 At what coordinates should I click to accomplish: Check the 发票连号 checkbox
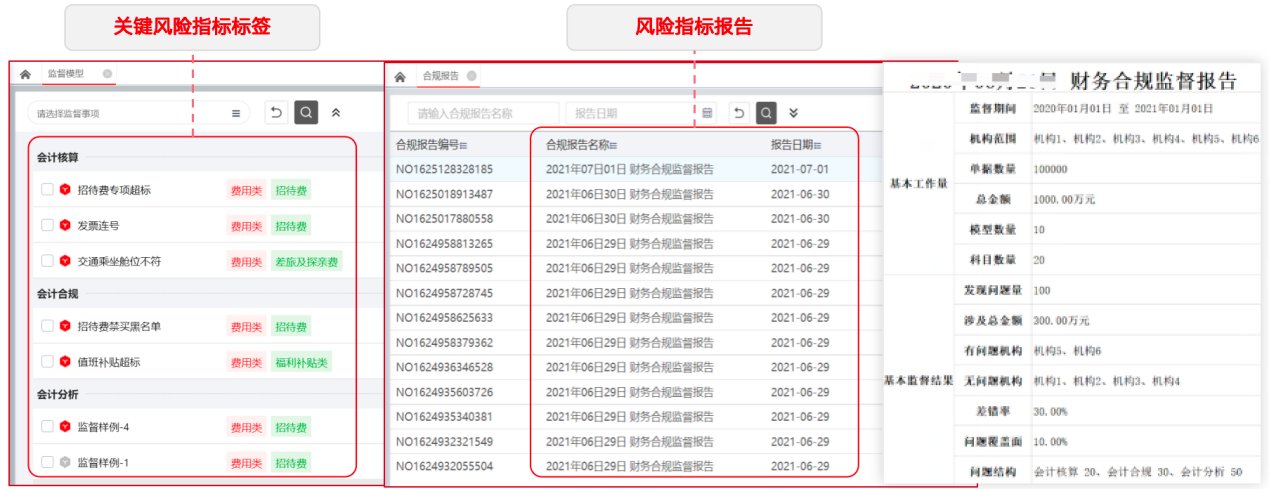[47, 225]
